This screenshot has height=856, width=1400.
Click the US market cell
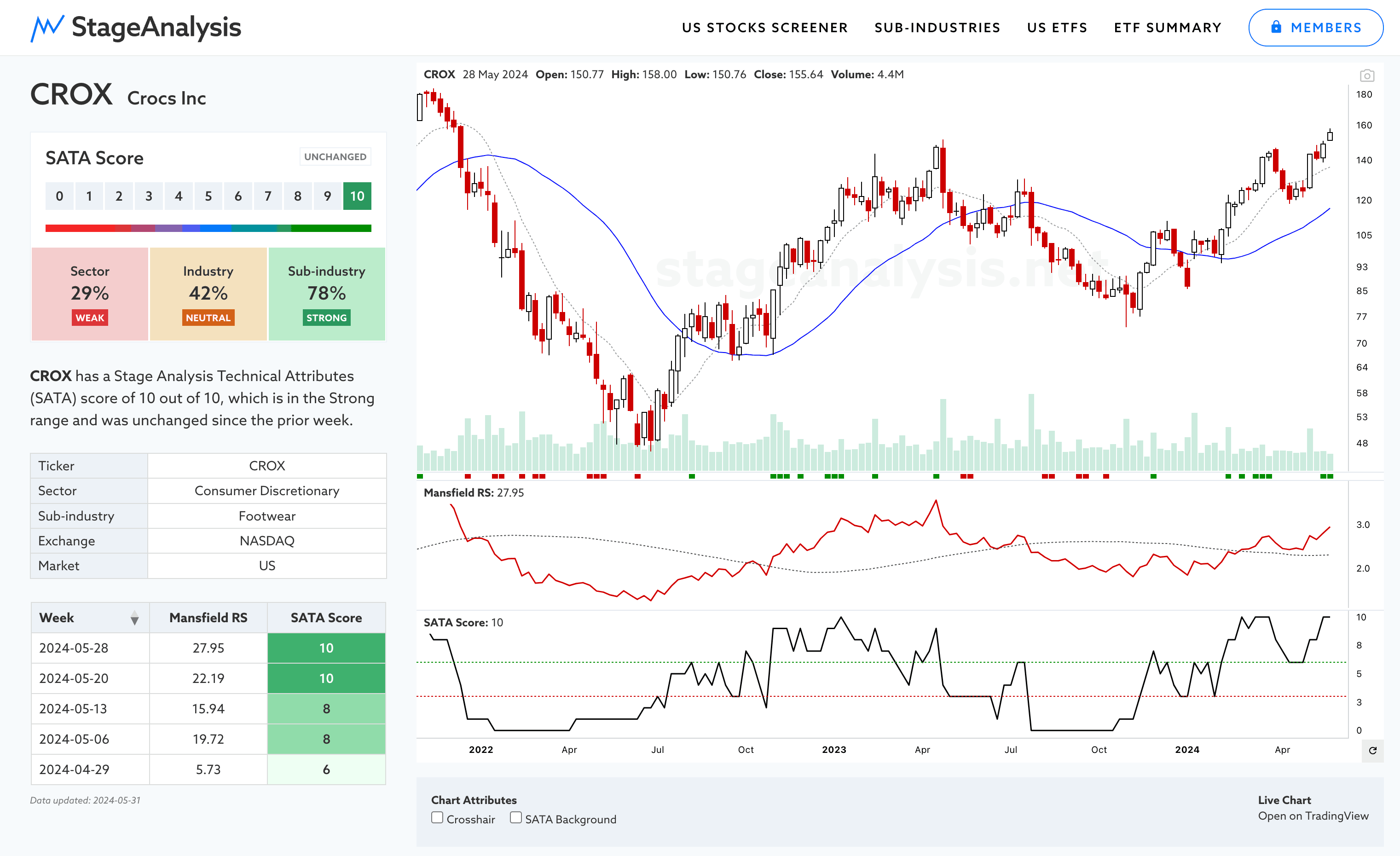coord(267,566)
